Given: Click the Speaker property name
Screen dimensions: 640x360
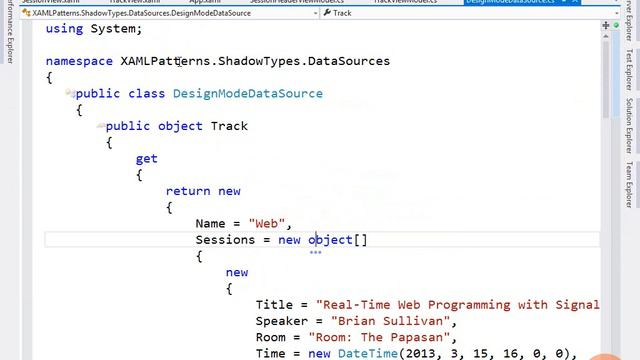Looking at the screenshot, I should click(x=282, y=321).
